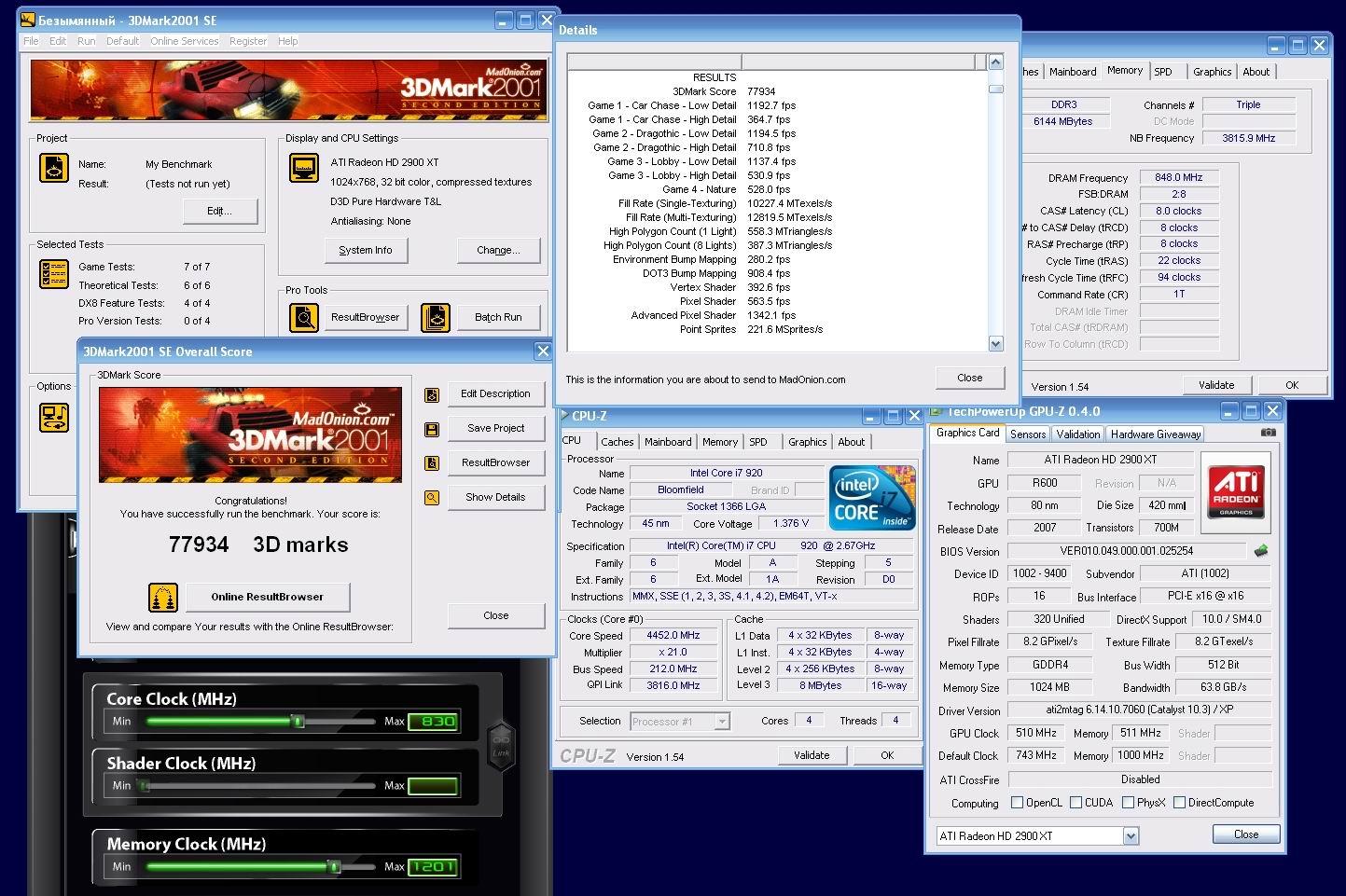1346x896 pixels.
Task: Click Edit Description button
Action: pos(495,393)
